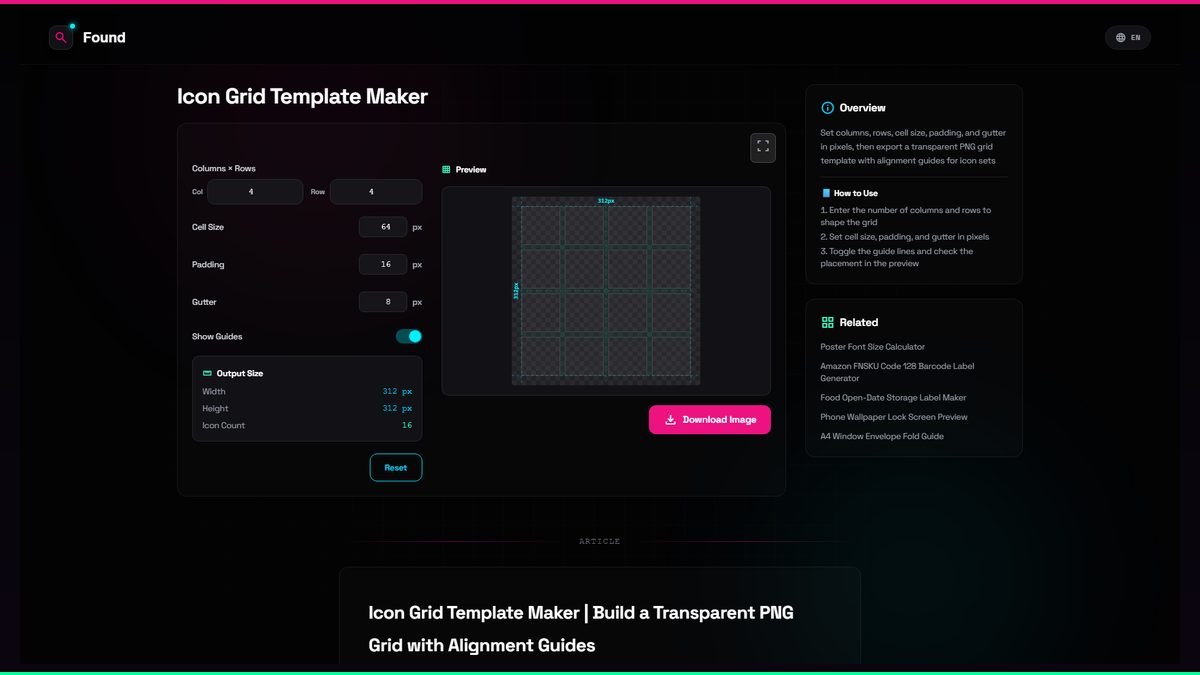
Task: Click the ARTICLE section label
Action: click(x=600, y=542)
